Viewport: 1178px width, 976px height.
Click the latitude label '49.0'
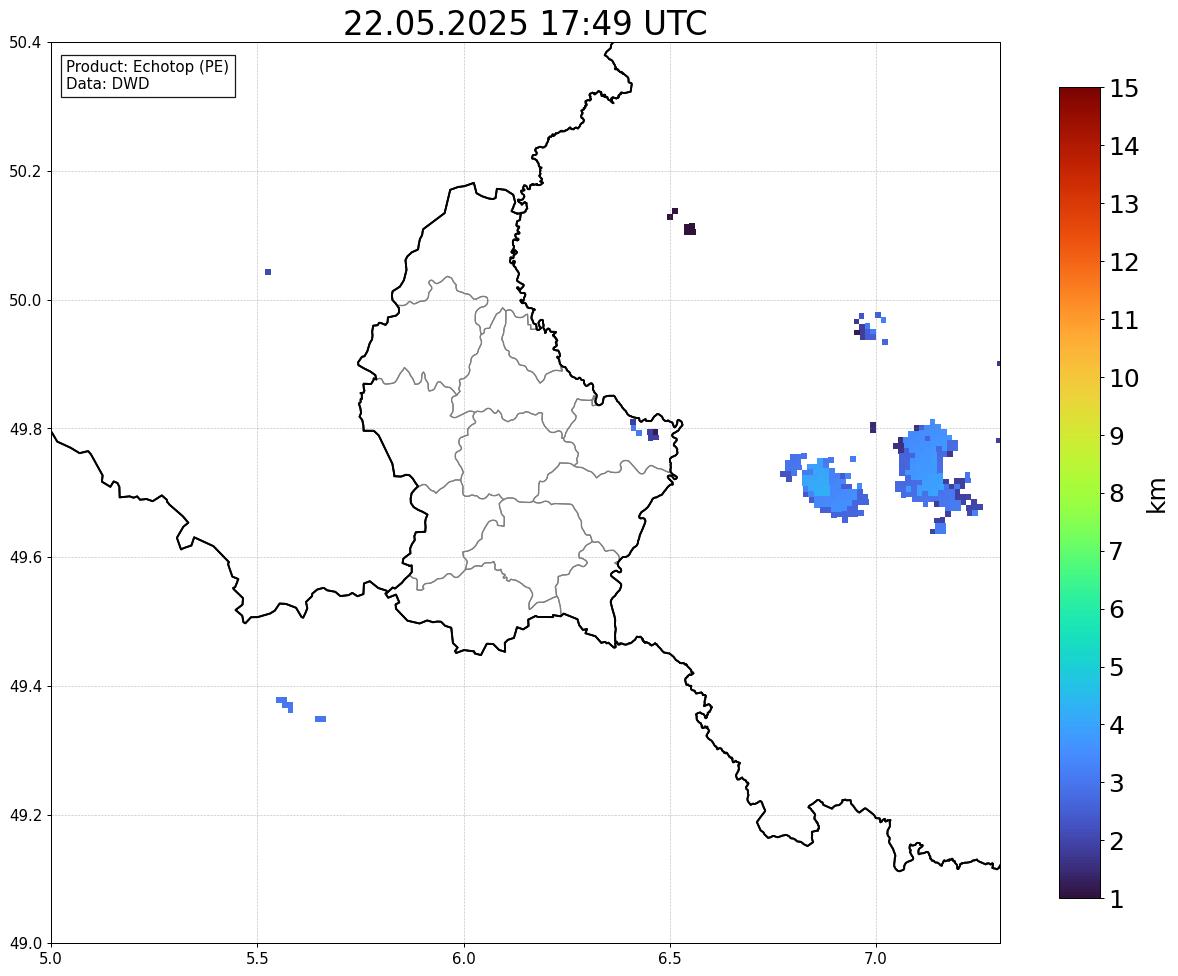[x=24, y=944]
